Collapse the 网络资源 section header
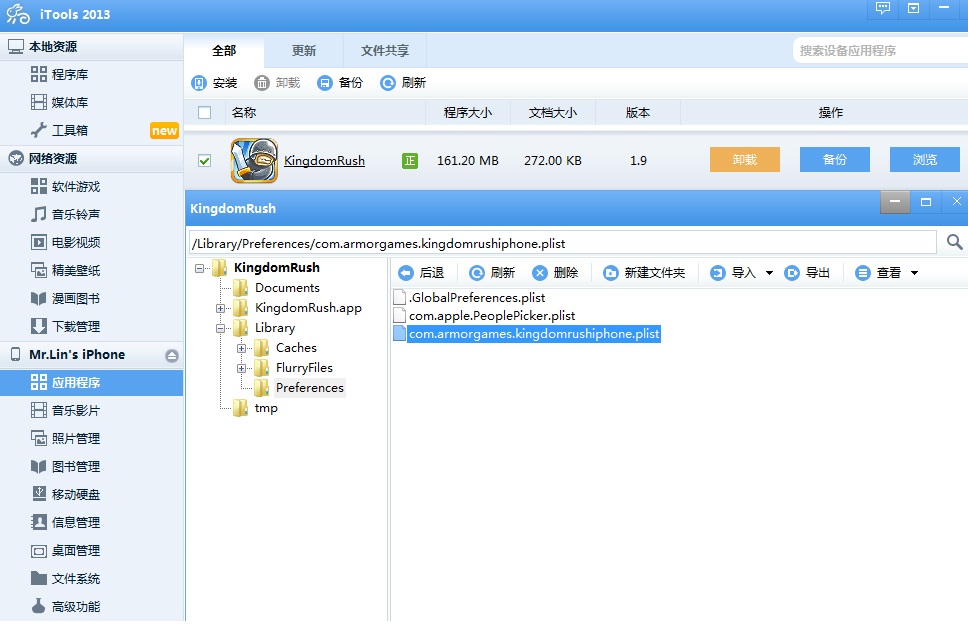The image size is (968, 624). point(91,159)
